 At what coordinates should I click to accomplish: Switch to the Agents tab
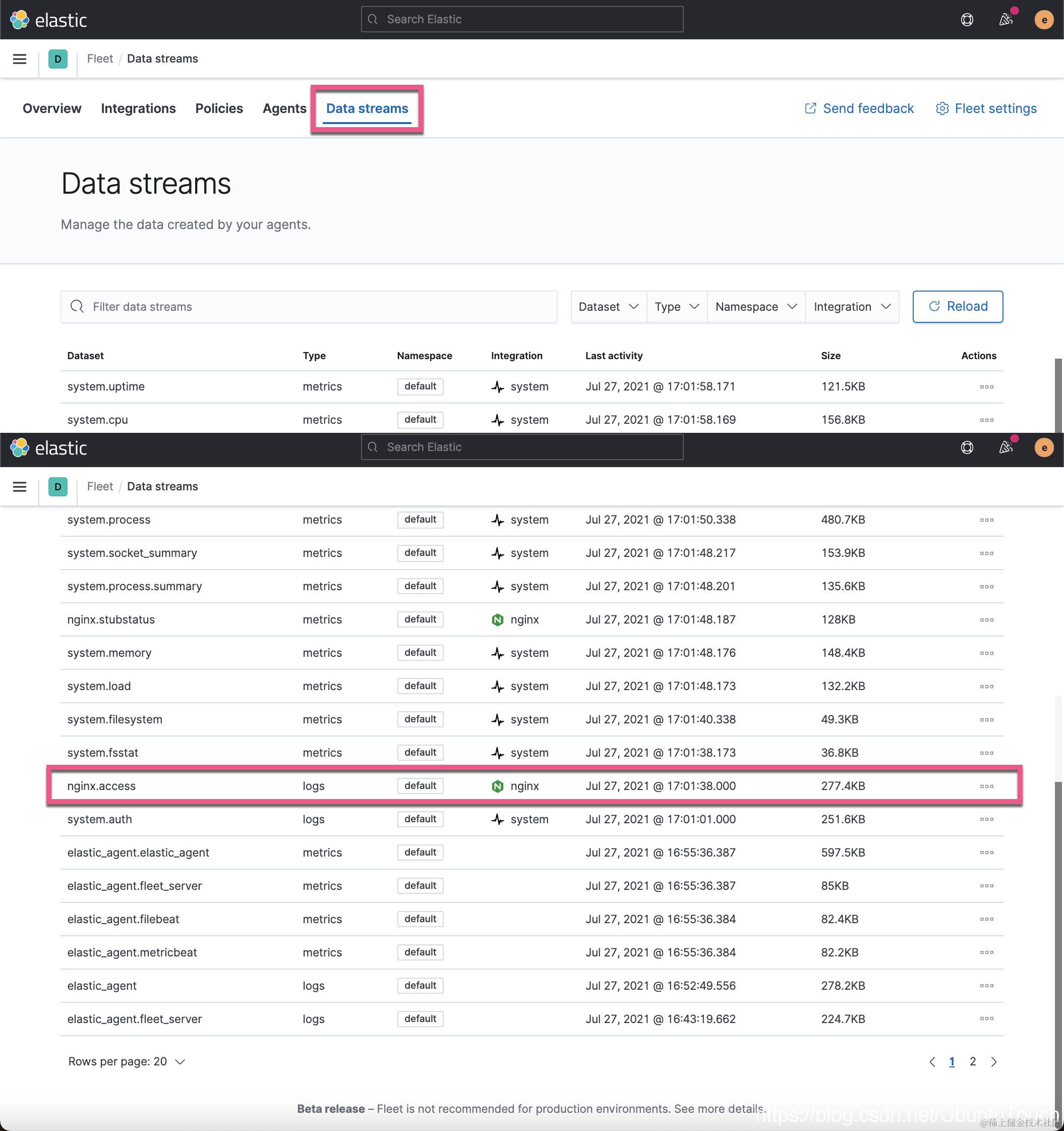[x=284, y=108]
